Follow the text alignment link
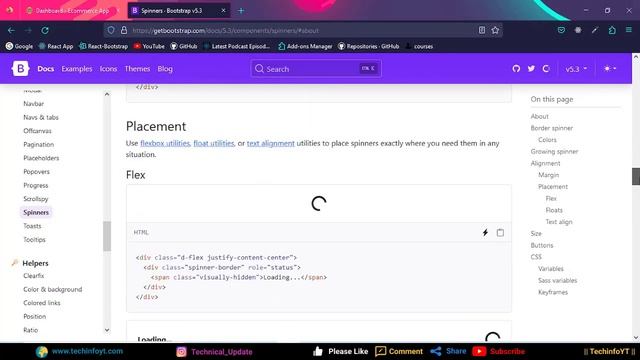This screenshot has width=640, height=360. coord(271,143)
